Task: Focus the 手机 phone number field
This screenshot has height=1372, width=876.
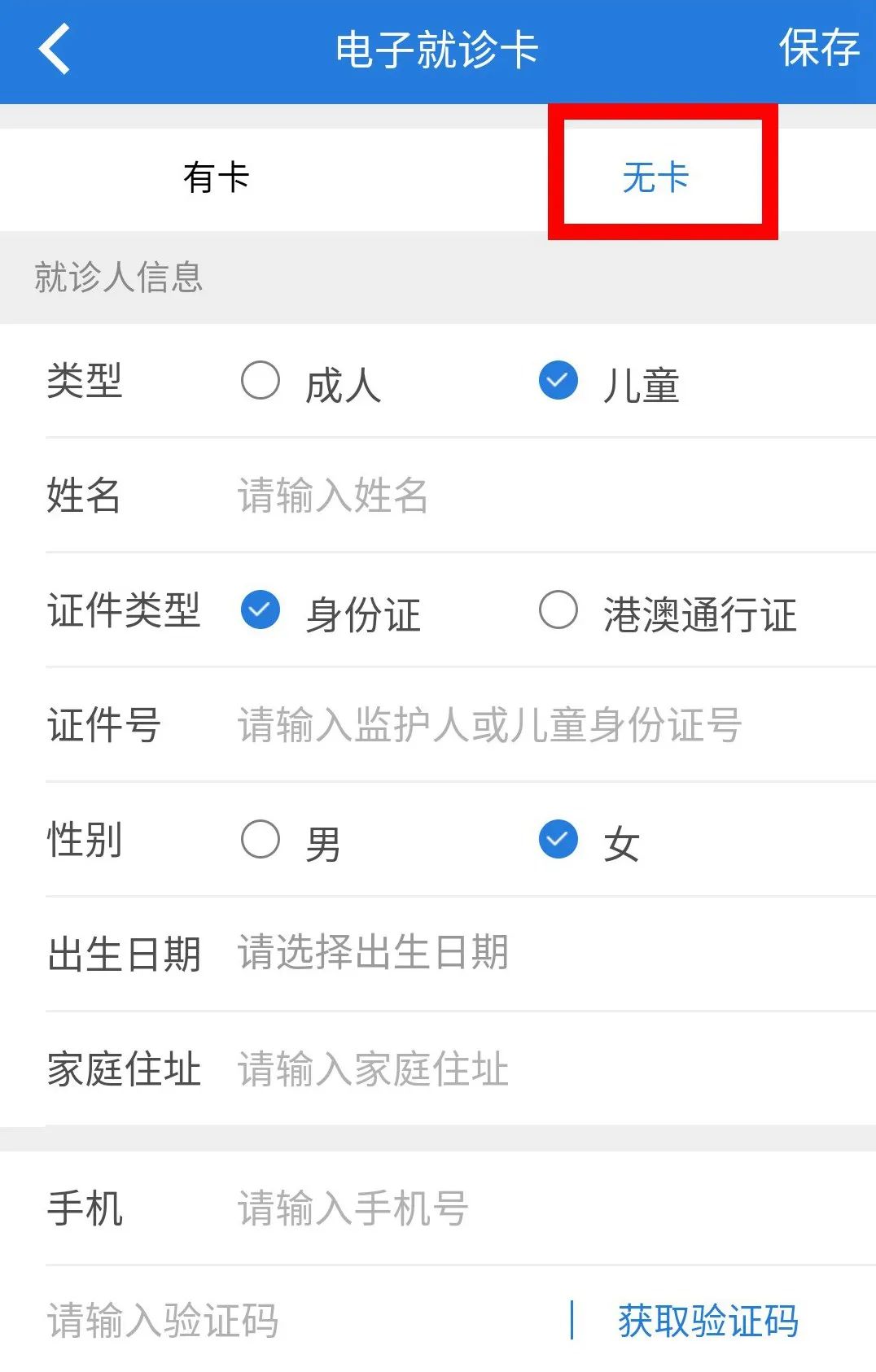Action: pos(488,1208)
